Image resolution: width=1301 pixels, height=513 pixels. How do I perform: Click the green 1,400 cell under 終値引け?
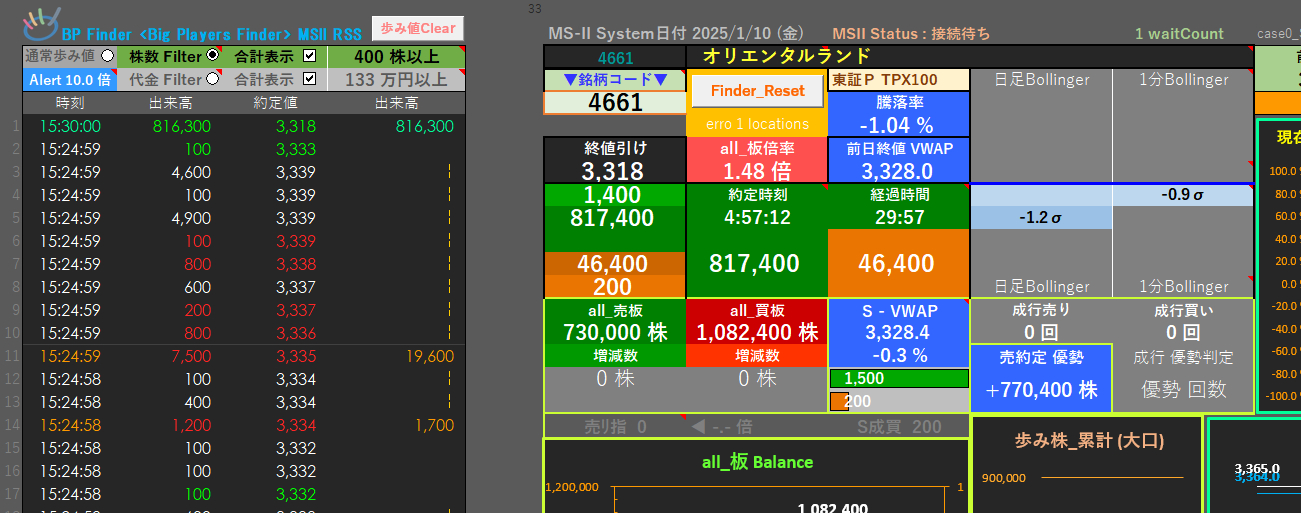point(614,195)
